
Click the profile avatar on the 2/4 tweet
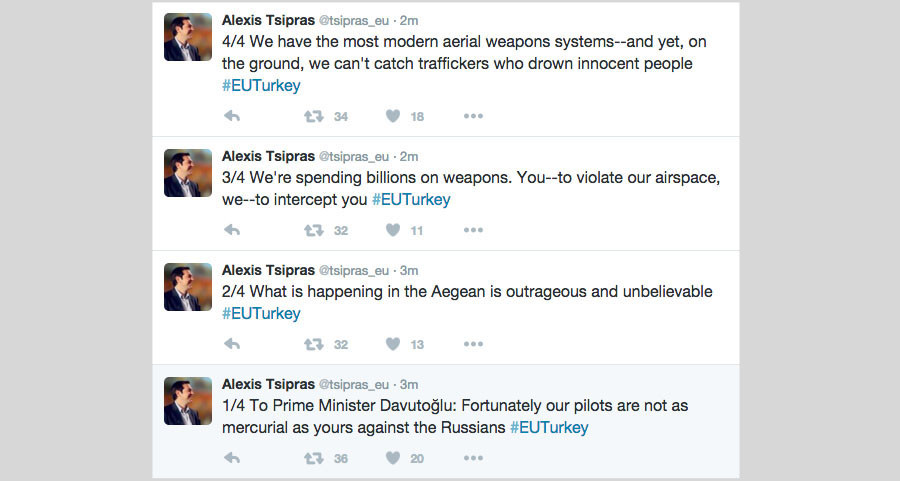[188, 287]
